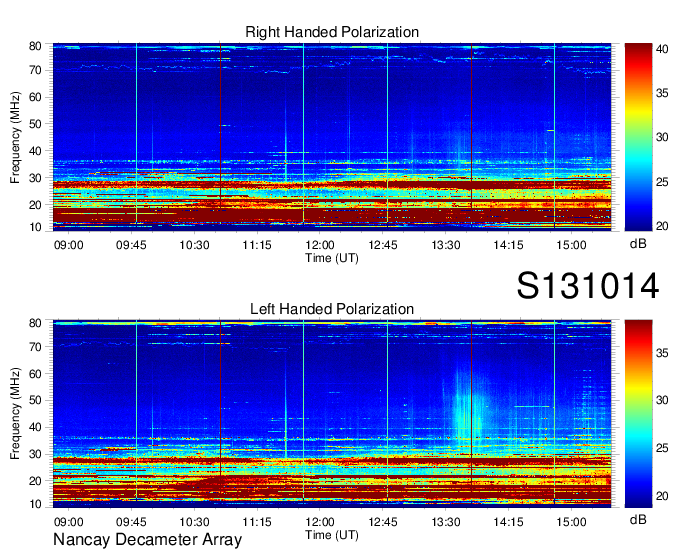This screenshot has width=680, height=552.
Task: Click 80 MHz tick on Right Handed frequency axis
Action: coord(35,46)
